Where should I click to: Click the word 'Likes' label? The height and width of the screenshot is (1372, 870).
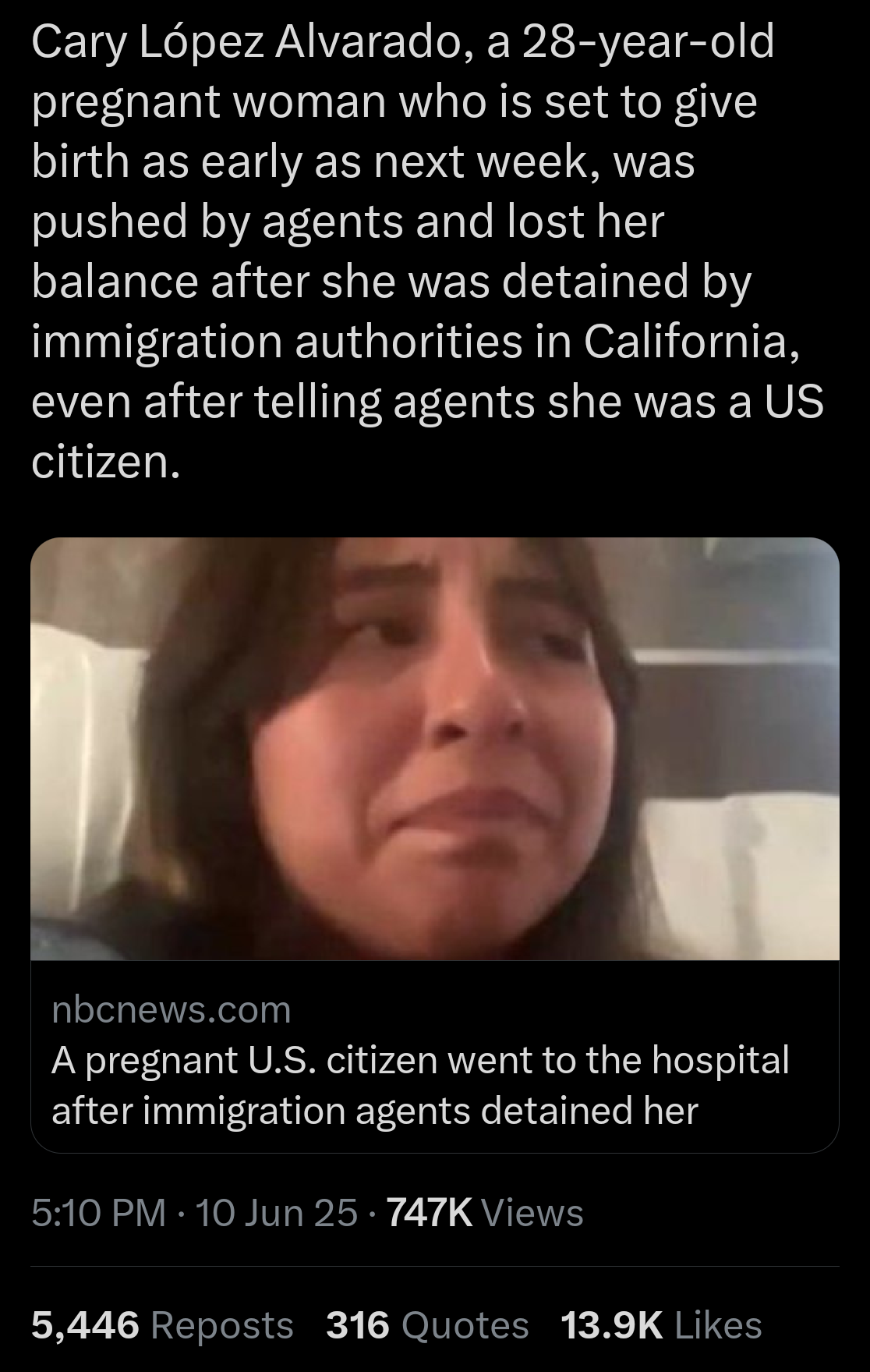[x=718, y=1325]
